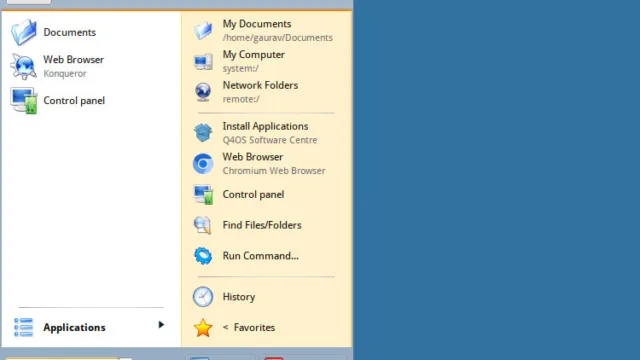Image resolution: width=640 pixels, height=360 pixels.
Task: Click the Favorites star icon
Action: (x=203, y=327)
